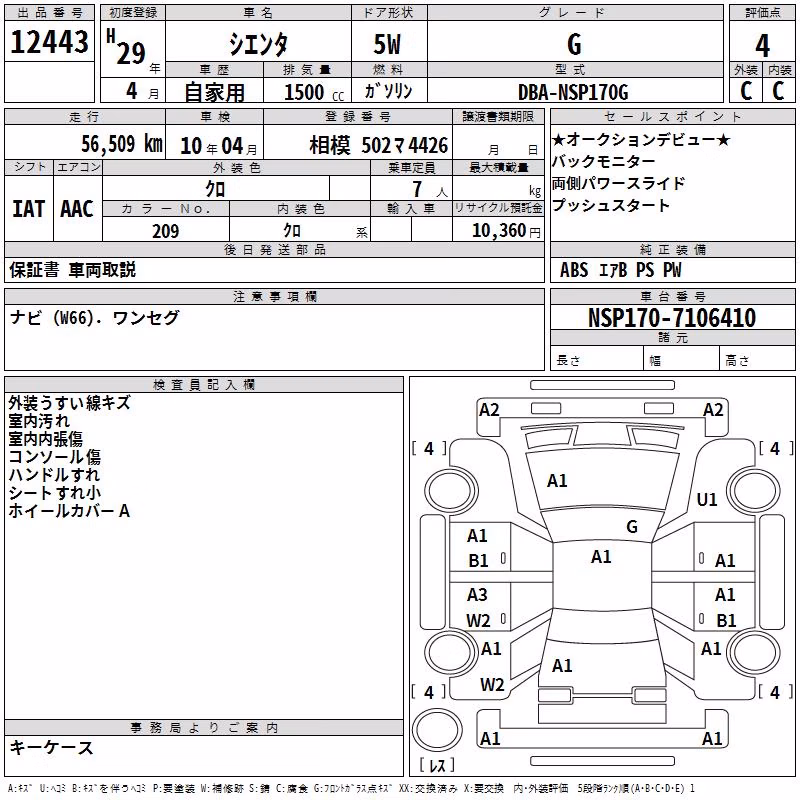Viewport: 800px width, 800px height.
Task: Click ★オークションデビュー★ sales point
Action: 641,139
